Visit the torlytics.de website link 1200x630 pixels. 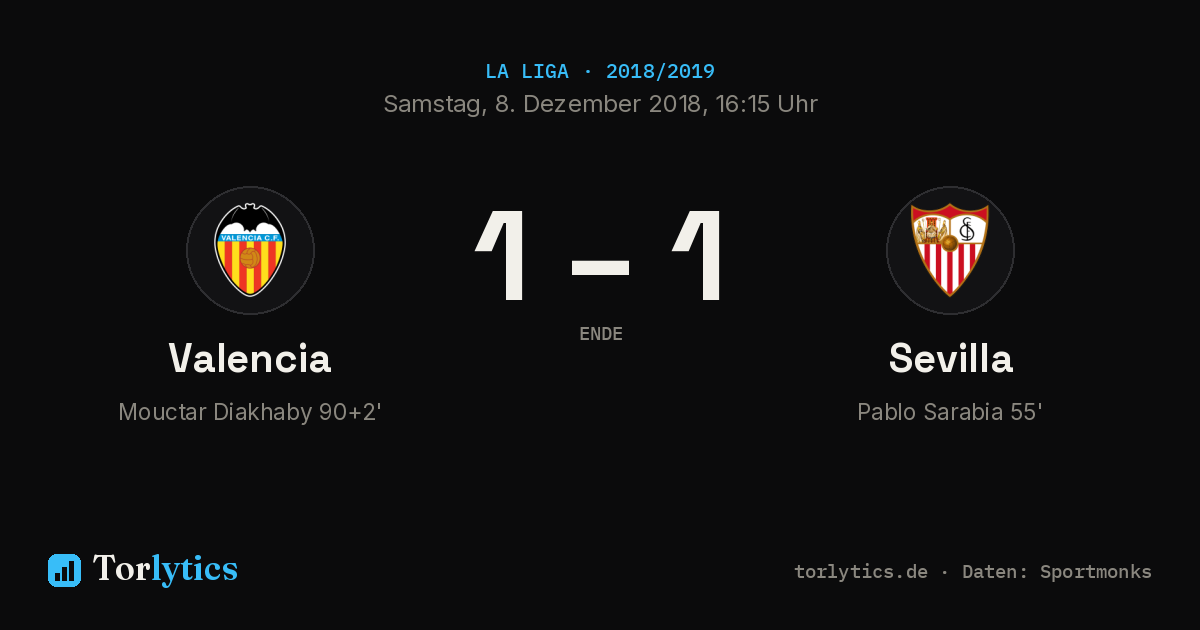[861, 572]
